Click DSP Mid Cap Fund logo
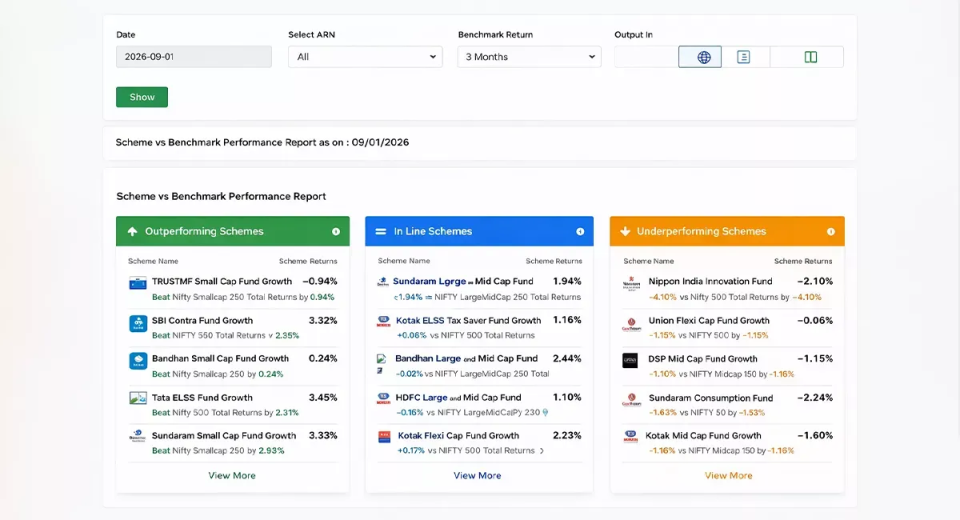This screenshot has width=960, height=520. [630, 360]
